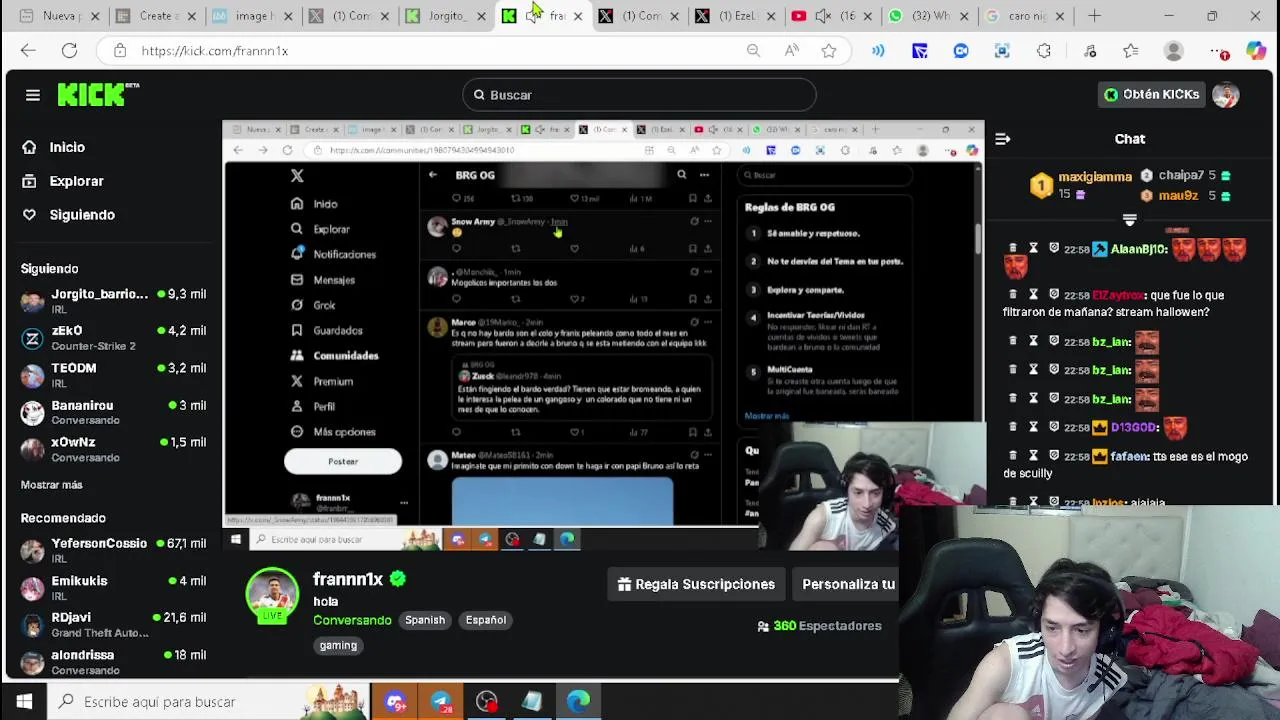
Task: Timeout D13GOD with hourglass icon
Action: (1033, 427)
